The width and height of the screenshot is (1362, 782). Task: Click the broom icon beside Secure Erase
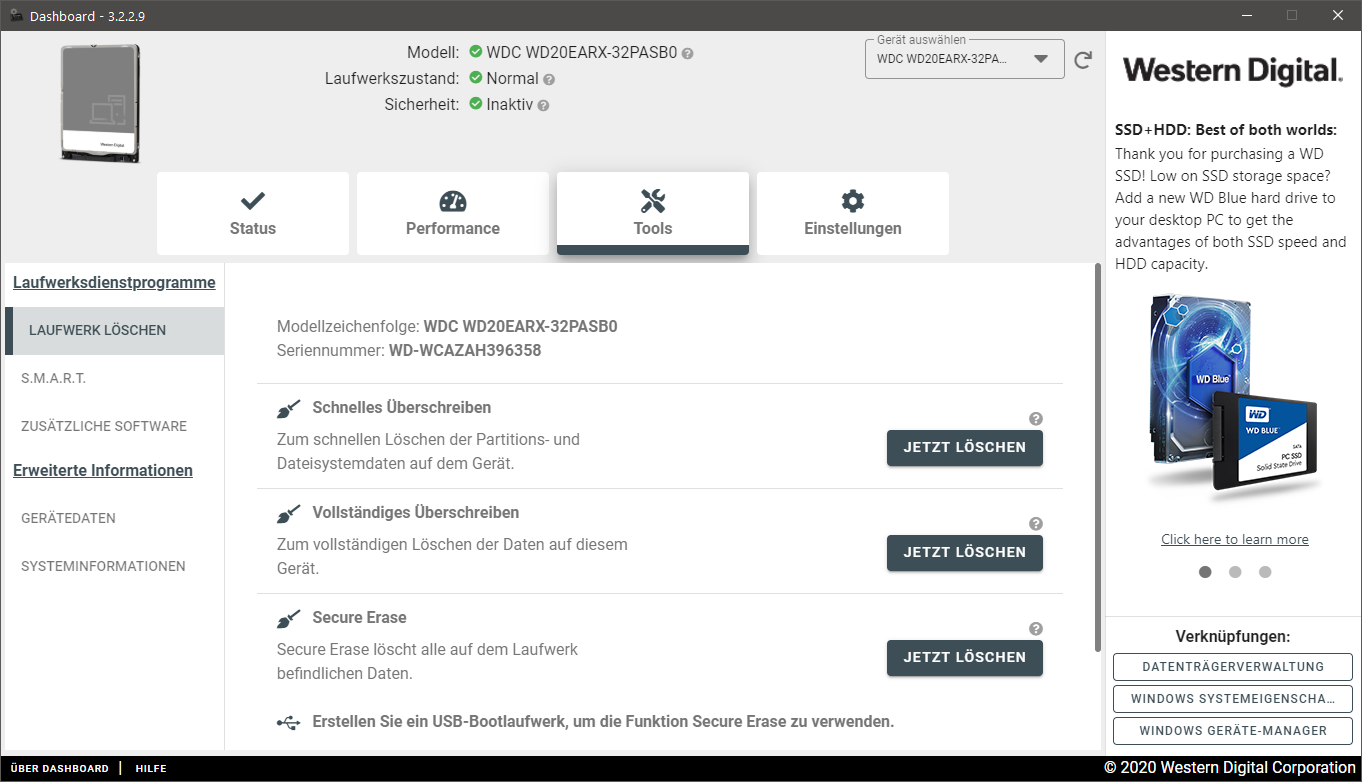[x=288, y=619]
